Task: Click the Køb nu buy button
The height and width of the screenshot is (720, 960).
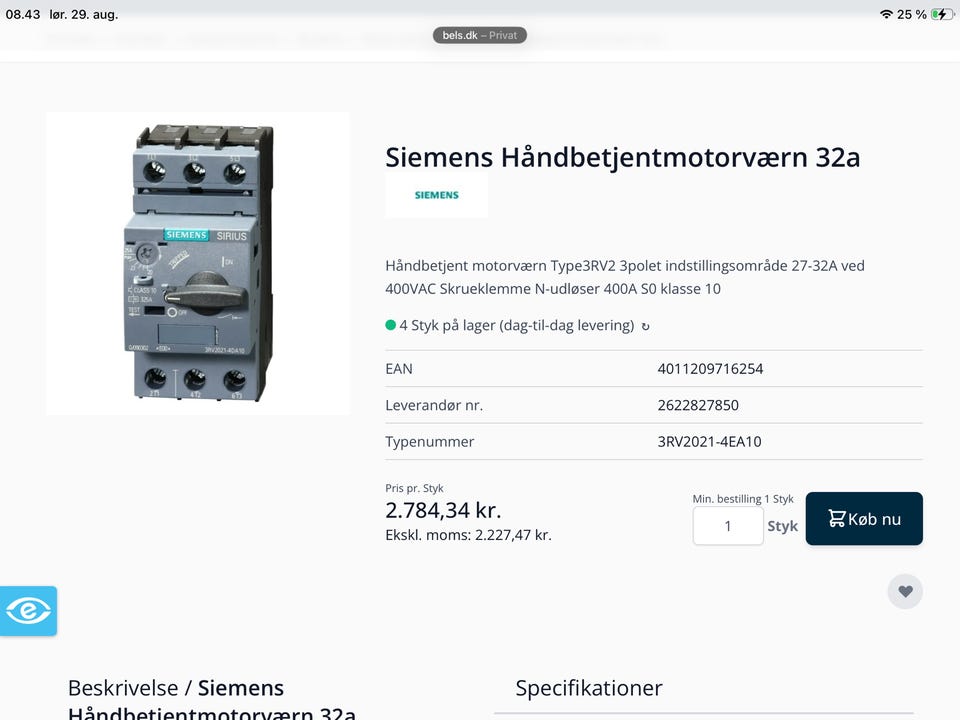Action: coord(864,519)
